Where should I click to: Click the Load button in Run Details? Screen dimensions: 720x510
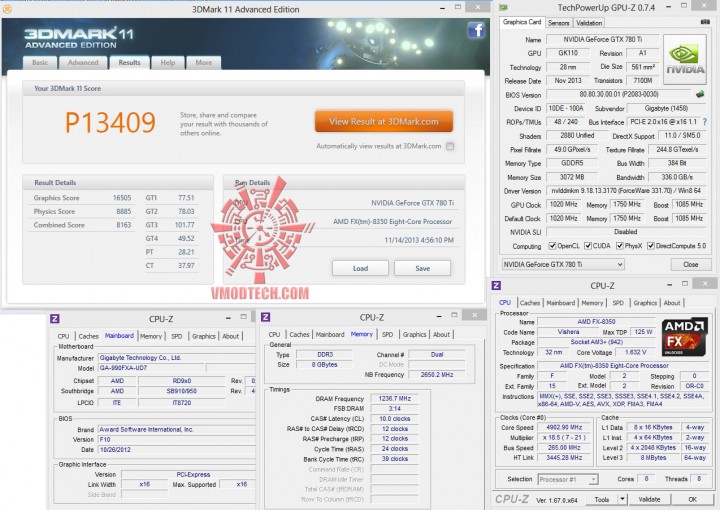point(360,268)
